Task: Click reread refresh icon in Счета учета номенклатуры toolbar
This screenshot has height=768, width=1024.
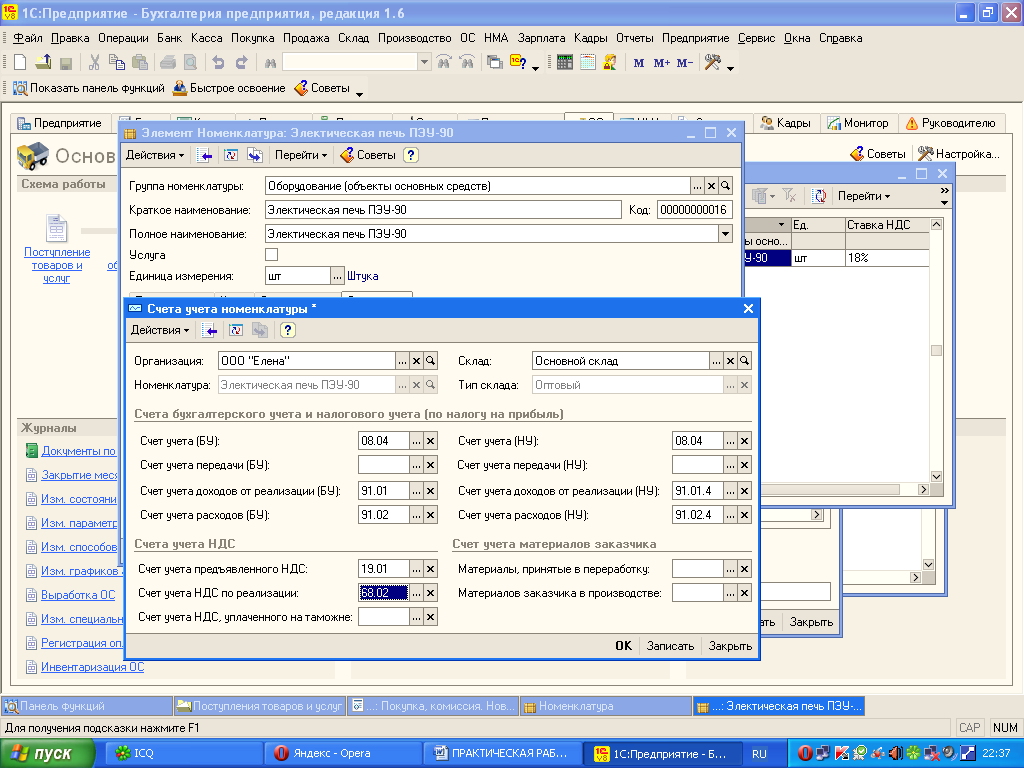Action: [236, 330]
